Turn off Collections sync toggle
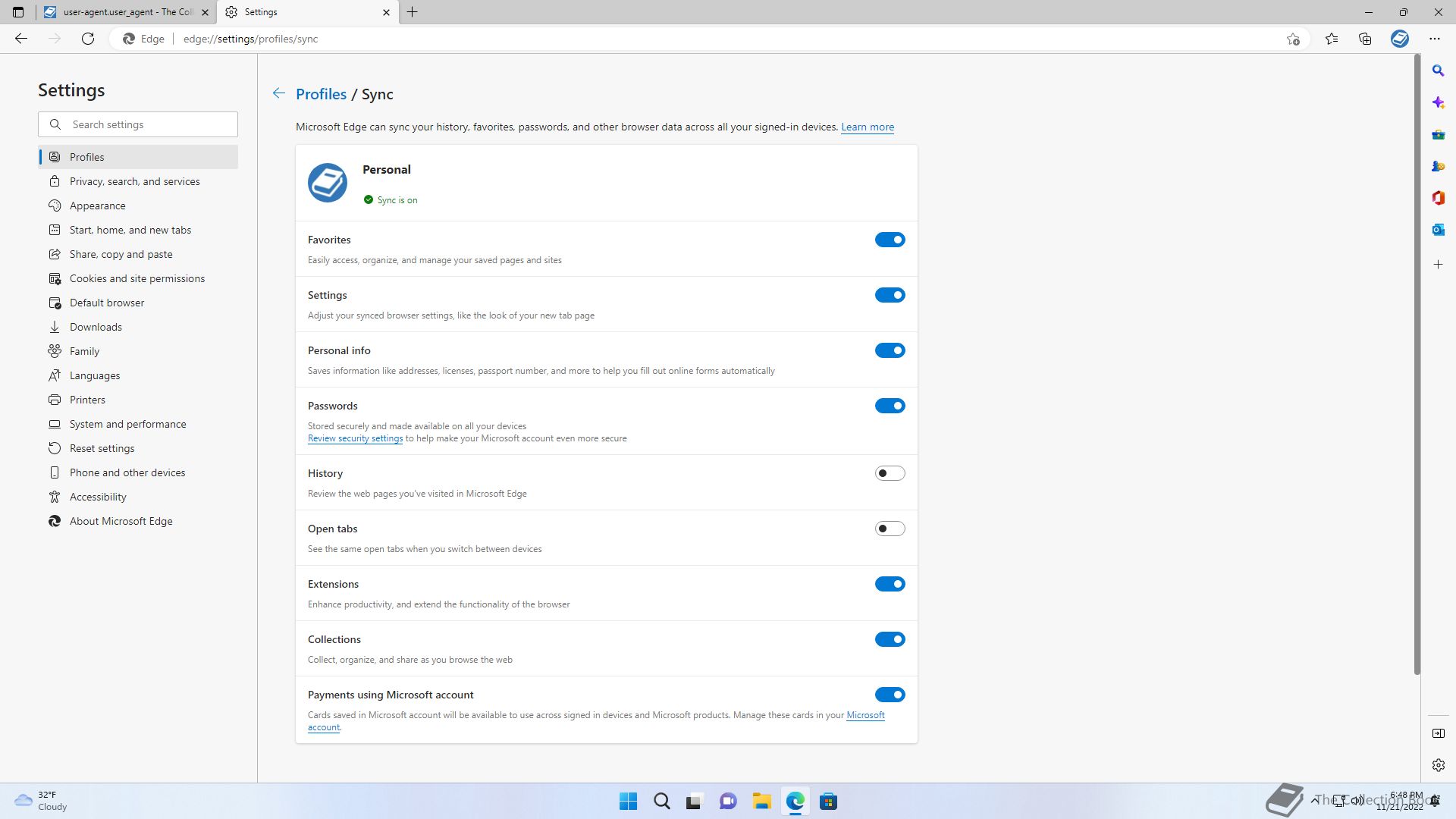 tap(890, 639)
